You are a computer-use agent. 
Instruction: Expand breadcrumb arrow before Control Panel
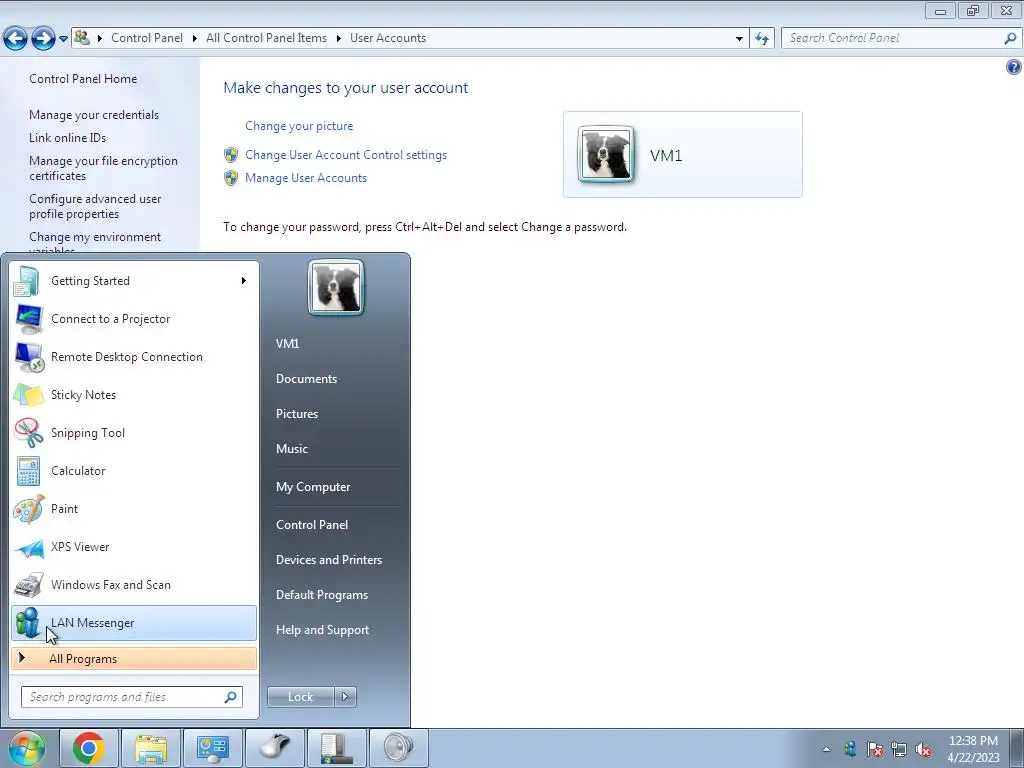click(100, 39)
